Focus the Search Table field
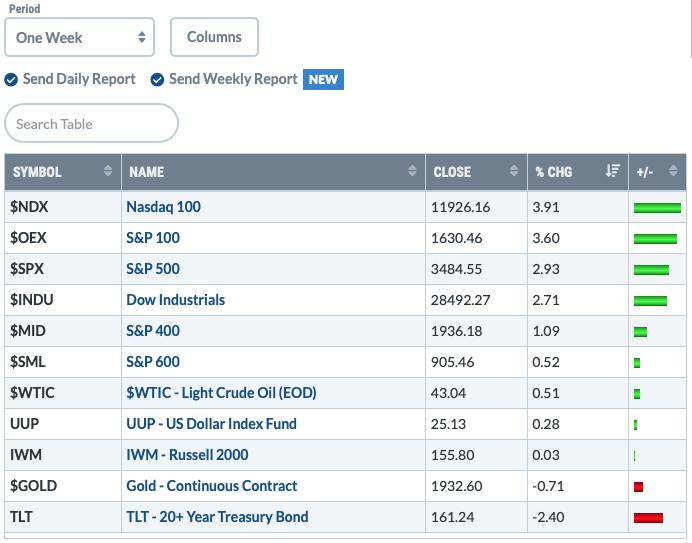The height and width of the screenshot is (543, 692). click(91, 123)
